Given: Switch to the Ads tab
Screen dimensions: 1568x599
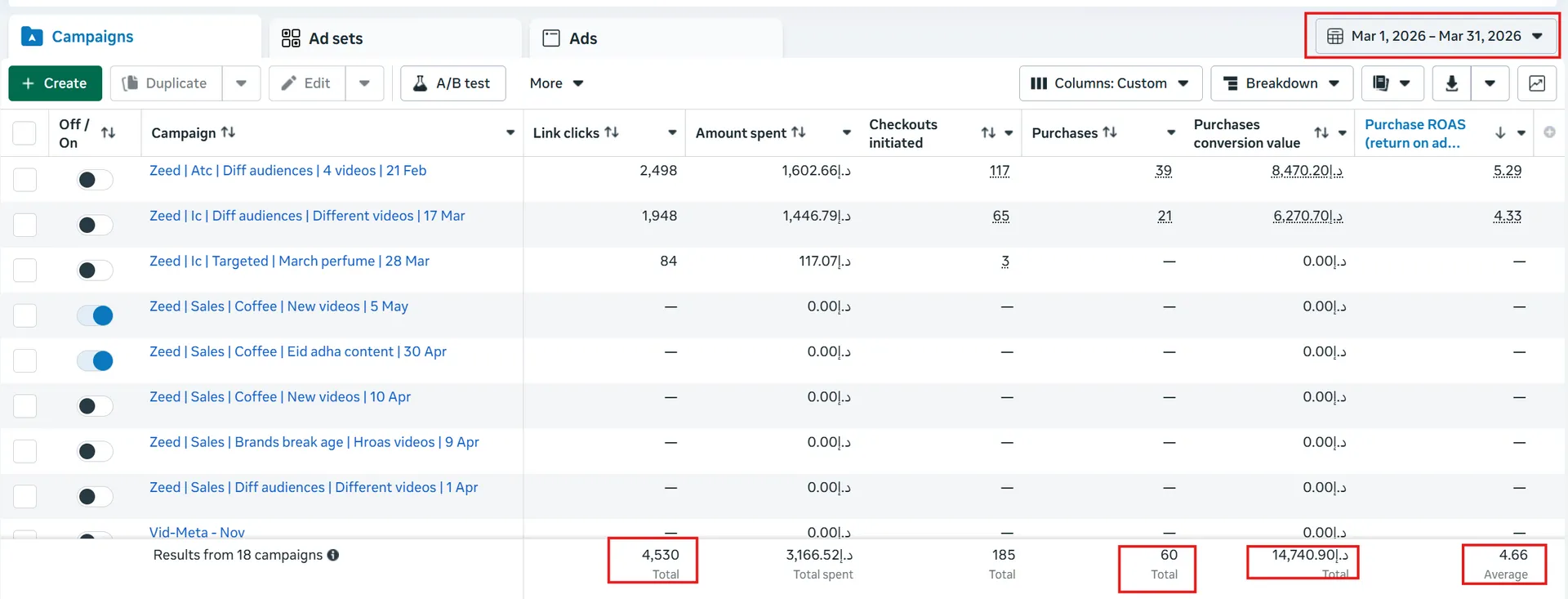Looking at the screenshot, I should tap(656, 38).
